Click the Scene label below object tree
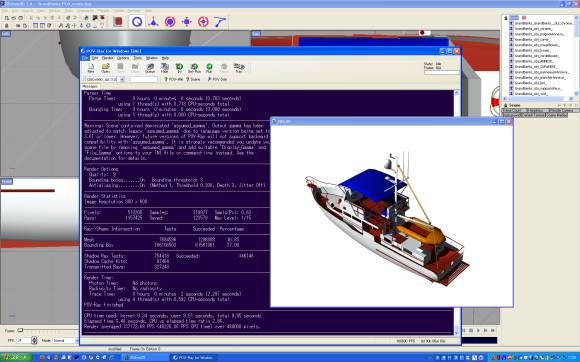The image size is (580, 362). (x=515, y=105)
